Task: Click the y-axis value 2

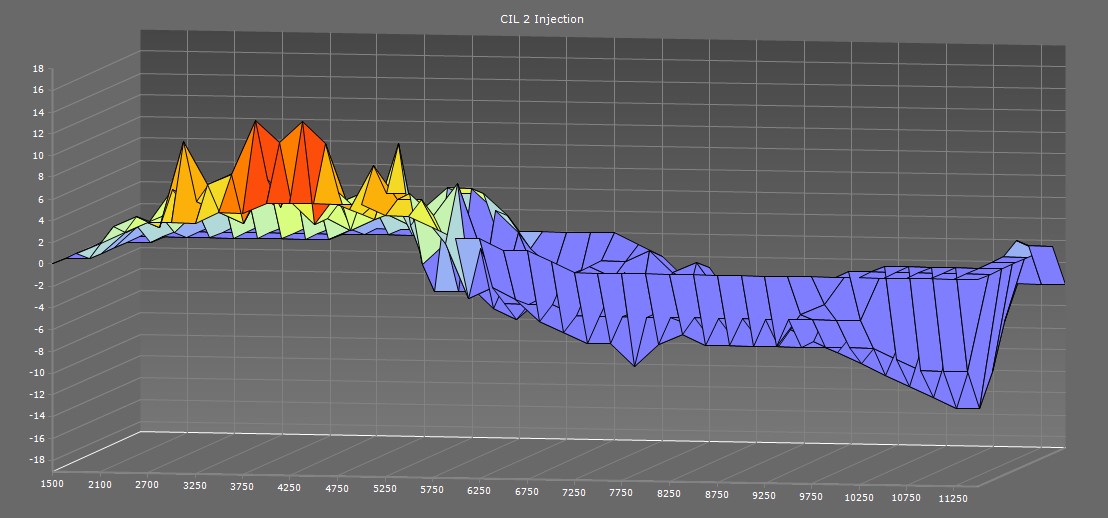Action: (40, 242)
